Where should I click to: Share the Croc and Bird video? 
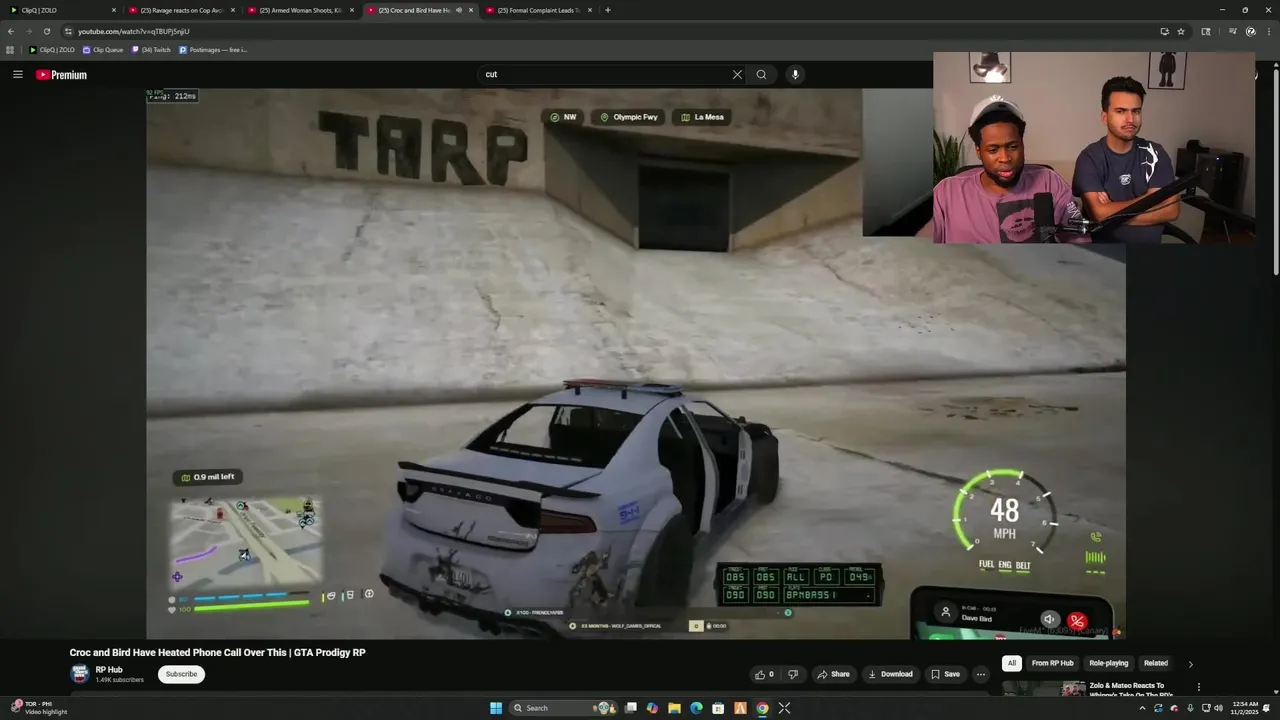click(833, 674)
